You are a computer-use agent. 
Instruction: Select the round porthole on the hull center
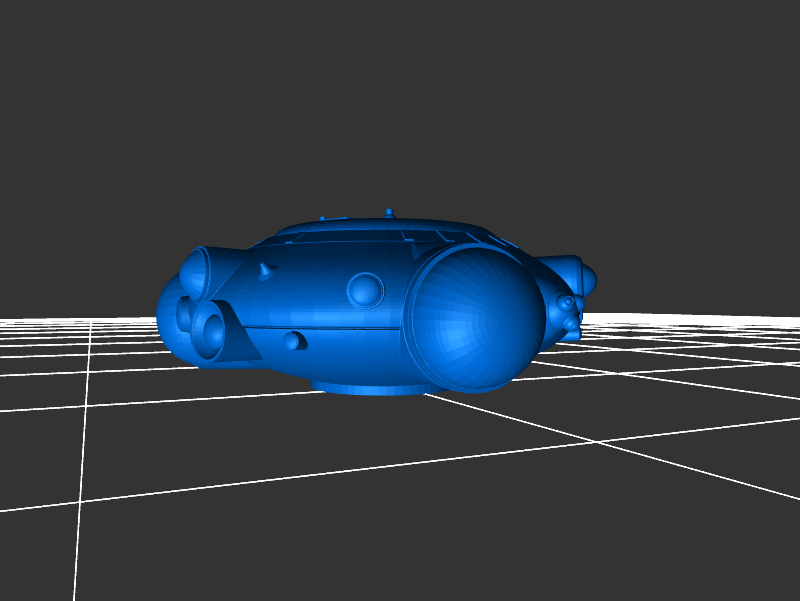coord(365,289)
